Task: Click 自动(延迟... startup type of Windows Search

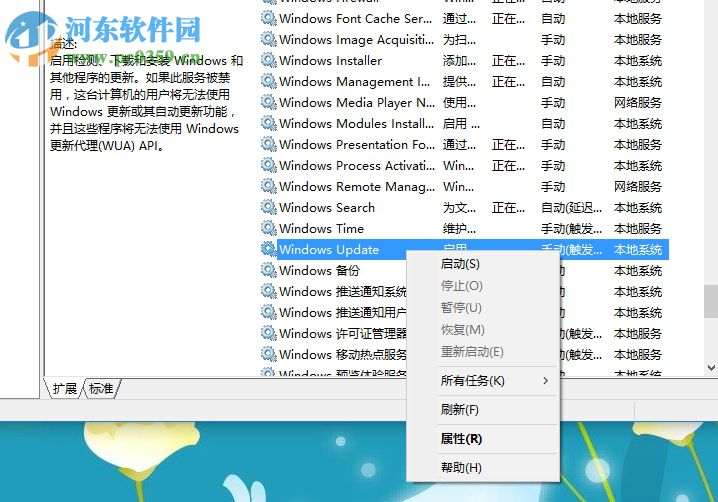Action: [571, 208]
